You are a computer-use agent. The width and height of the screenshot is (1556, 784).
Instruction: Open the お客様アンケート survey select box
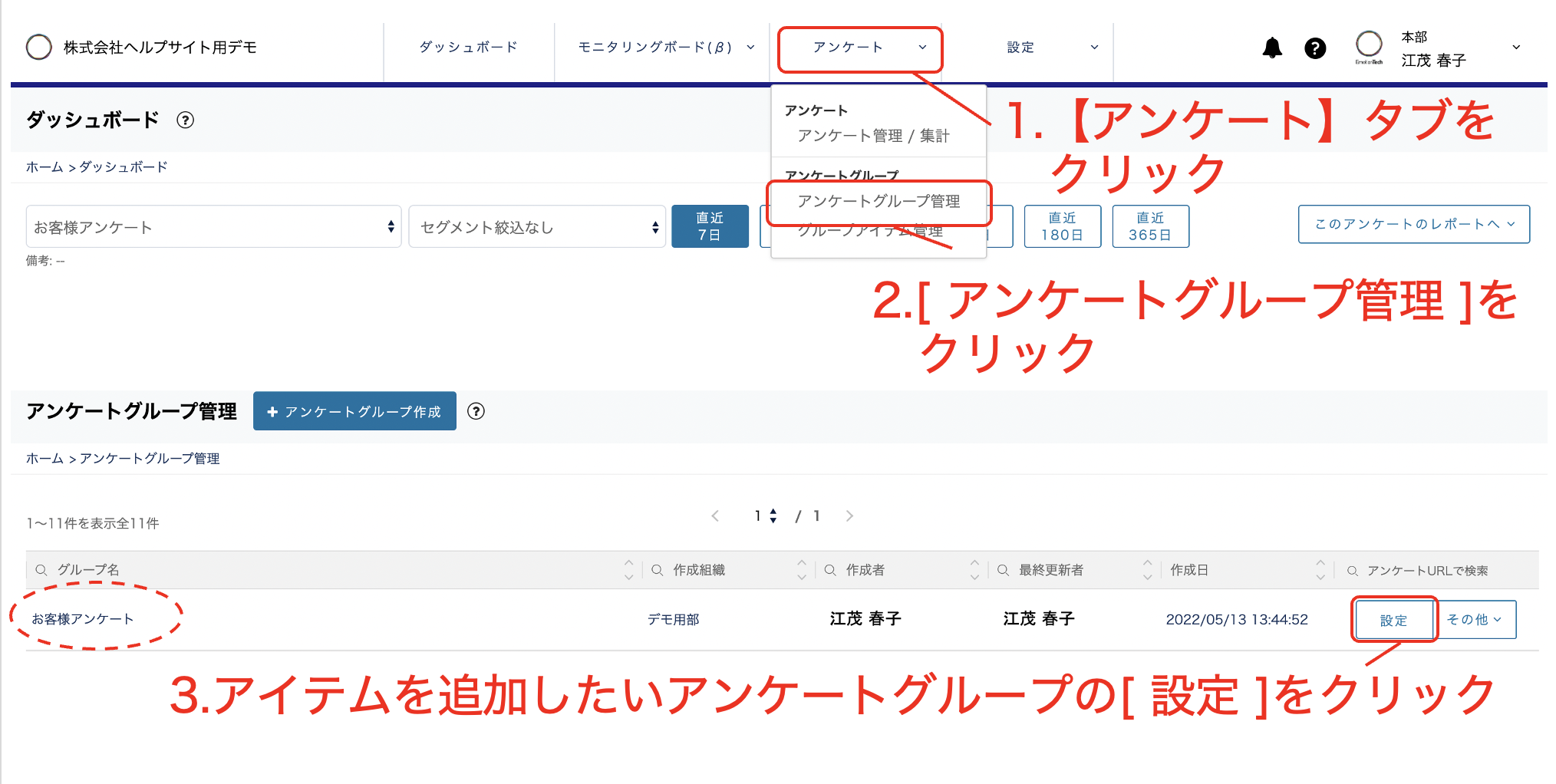point(213,226)
